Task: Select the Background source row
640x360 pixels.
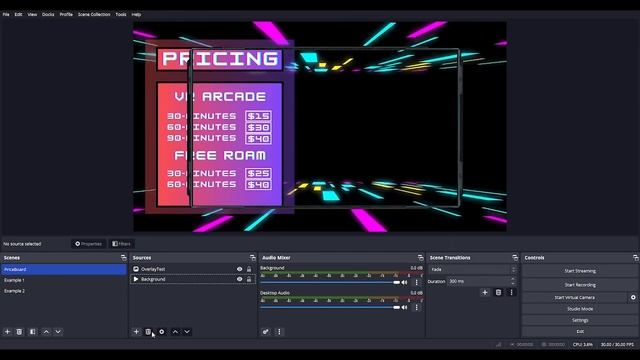Action: click(x=193, y=279)
